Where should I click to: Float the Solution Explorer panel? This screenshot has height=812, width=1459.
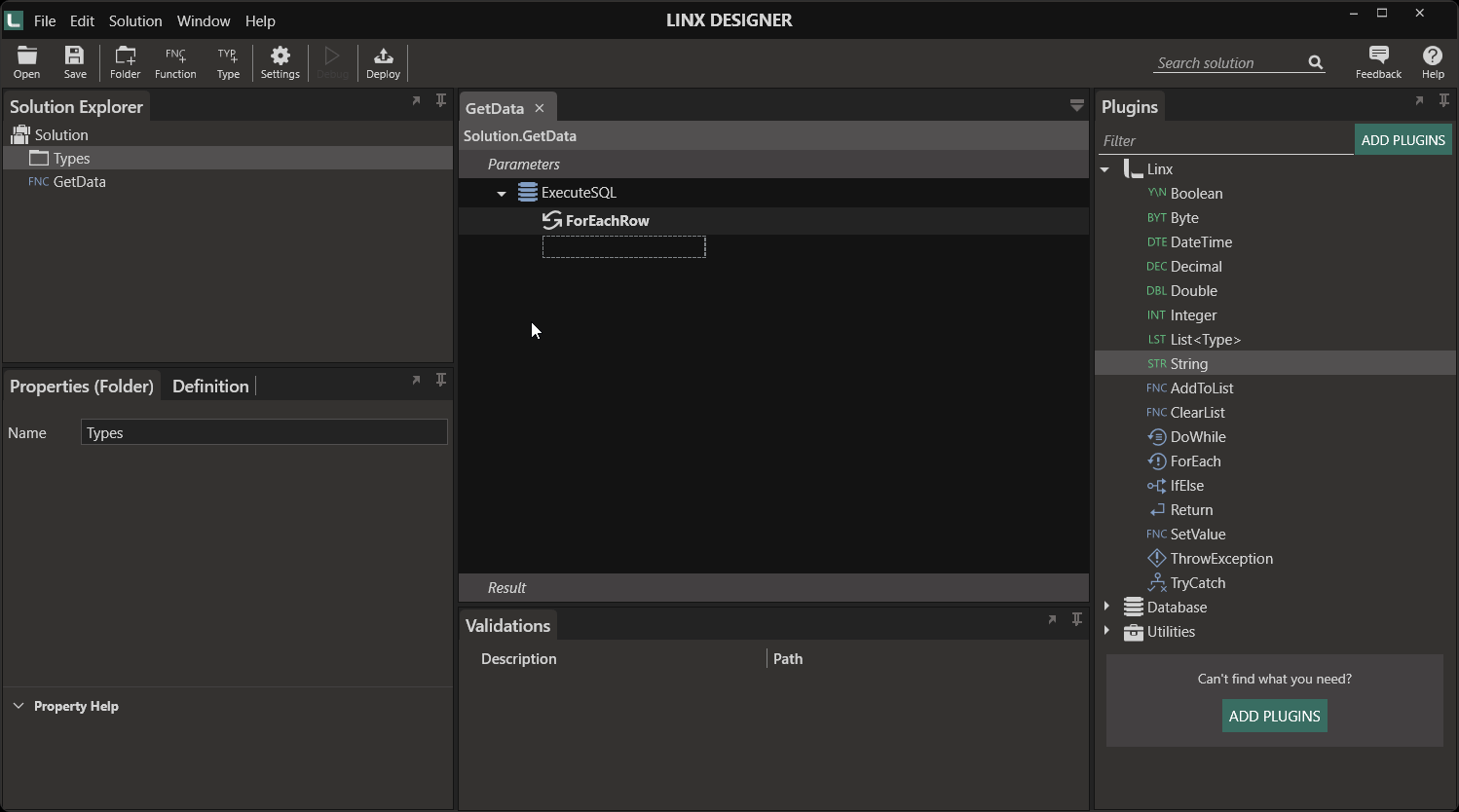coord(416,100)
